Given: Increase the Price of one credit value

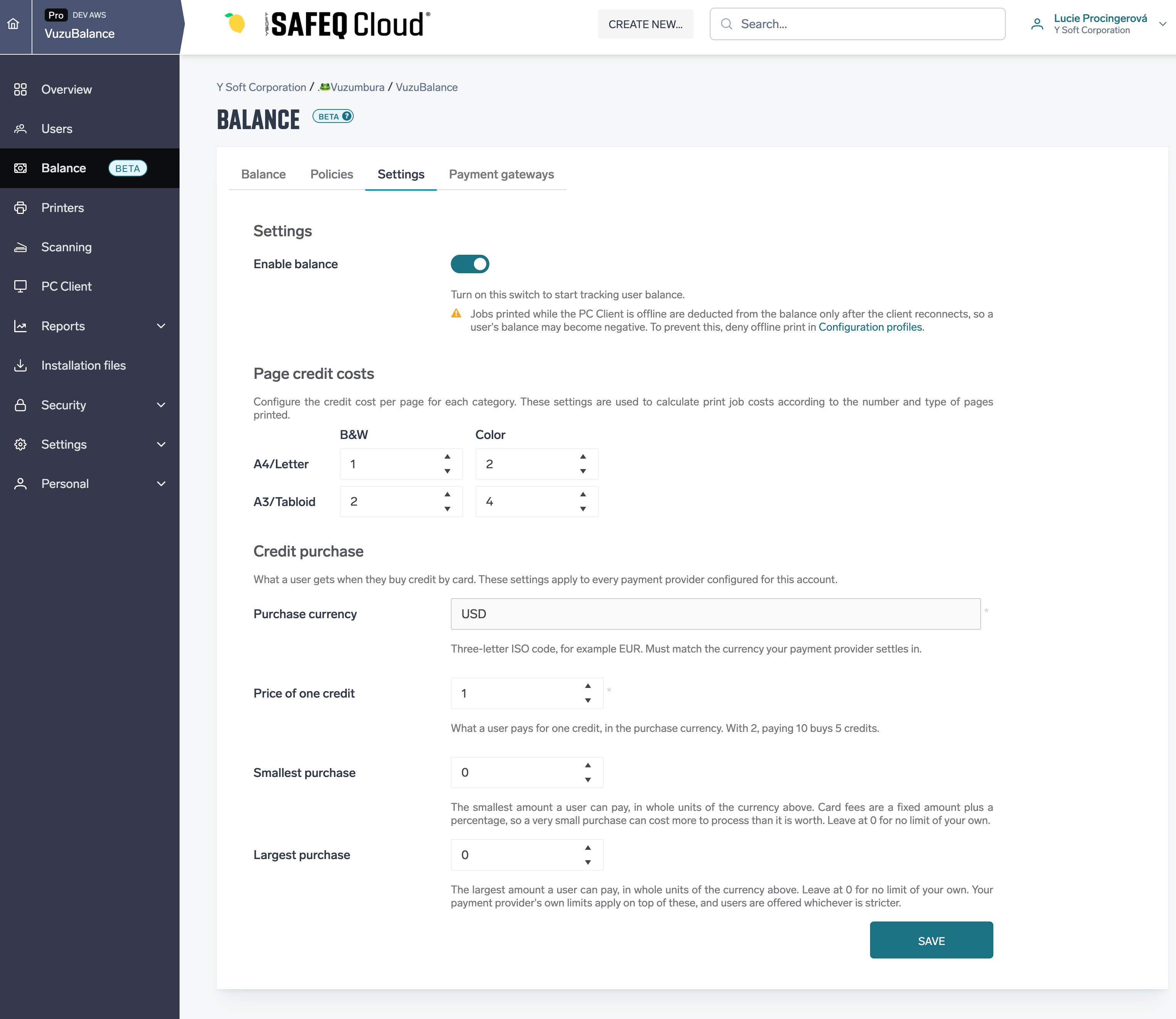Looking at the screenshot, I should coord(588,686).
